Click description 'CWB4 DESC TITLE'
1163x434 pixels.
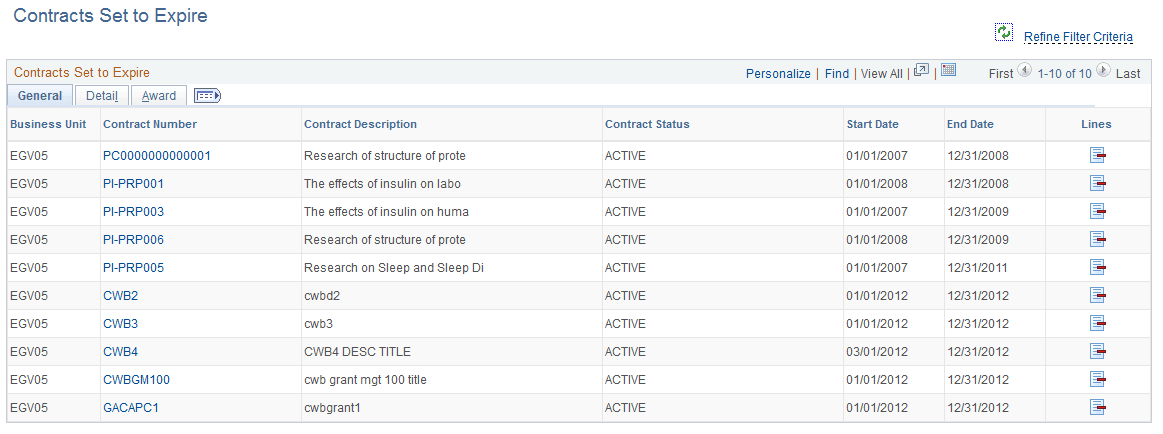[x=358, y=352]
